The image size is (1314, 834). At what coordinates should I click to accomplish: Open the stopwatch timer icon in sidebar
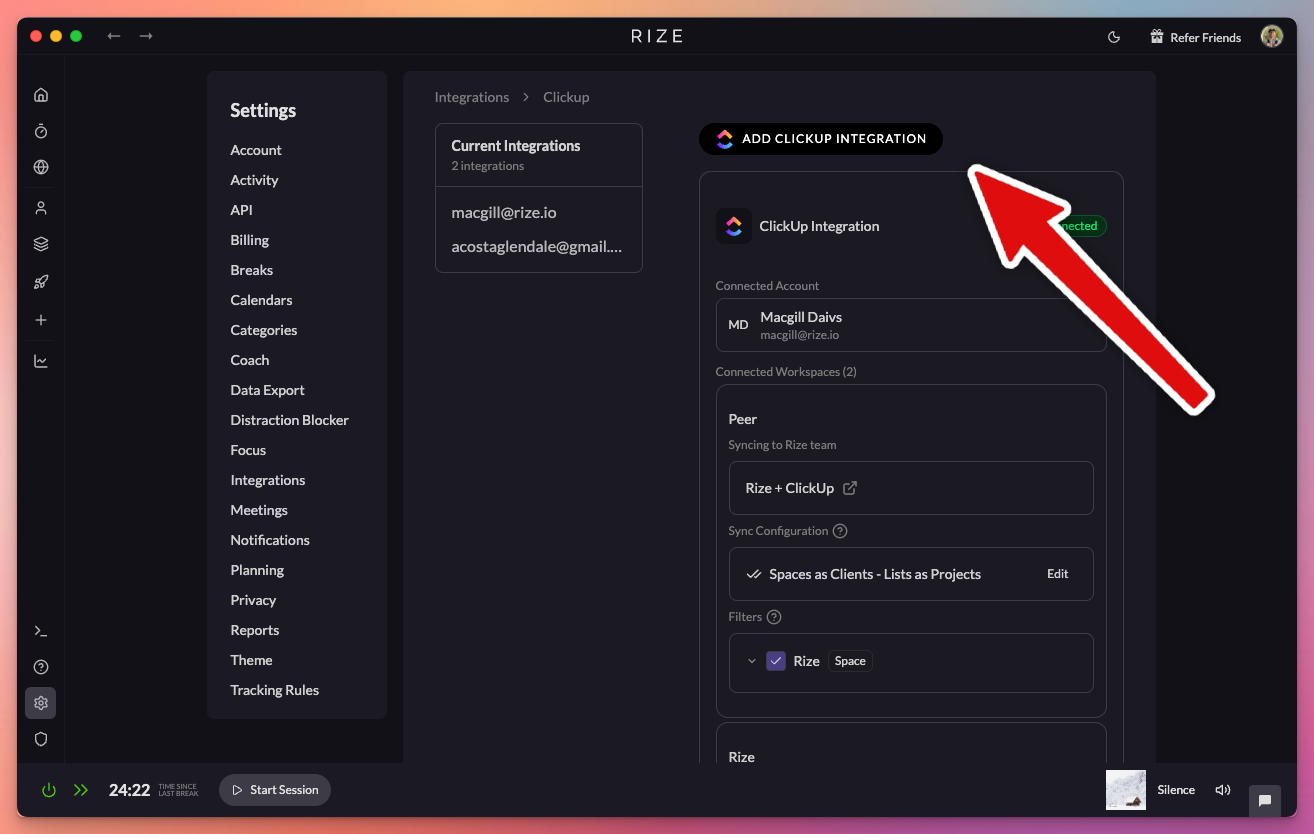(41, 131)
